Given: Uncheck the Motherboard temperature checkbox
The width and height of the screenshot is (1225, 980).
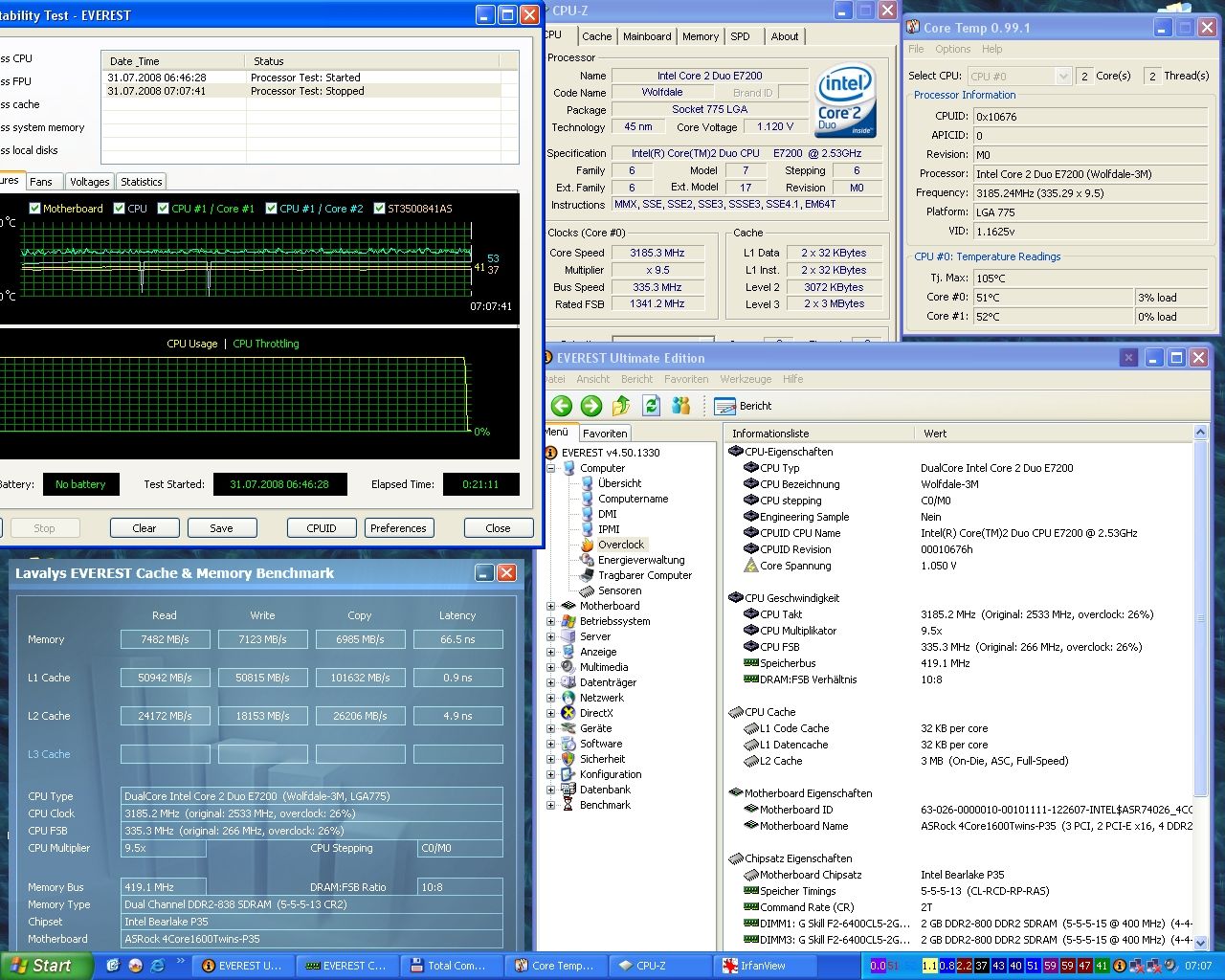Looking at the screenshot, I should click(x=35, y=209).
